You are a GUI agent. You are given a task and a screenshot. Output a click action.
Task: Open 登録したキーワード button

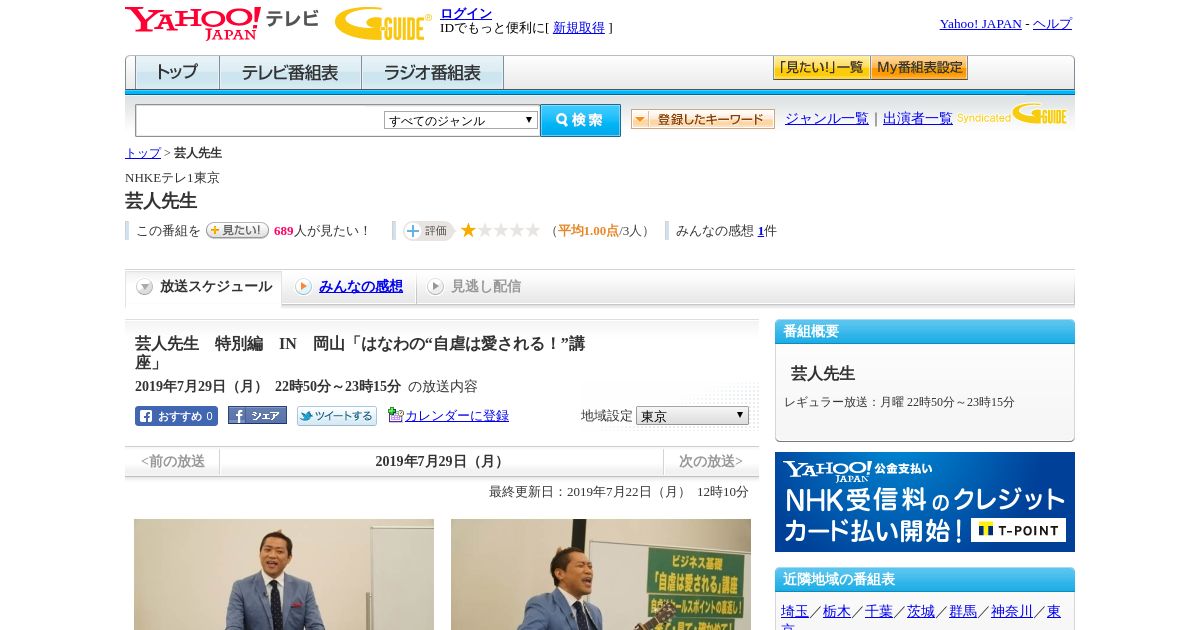pyautogui.click(x=703, y=119)
